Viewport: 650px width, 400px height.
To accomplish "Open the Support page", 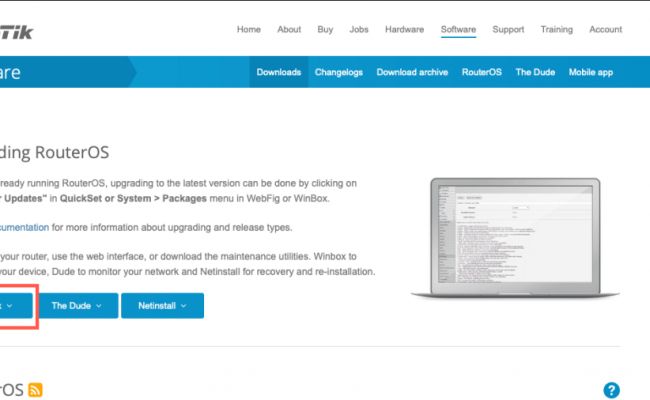I will pyautogui.click(x=508, y=29).
